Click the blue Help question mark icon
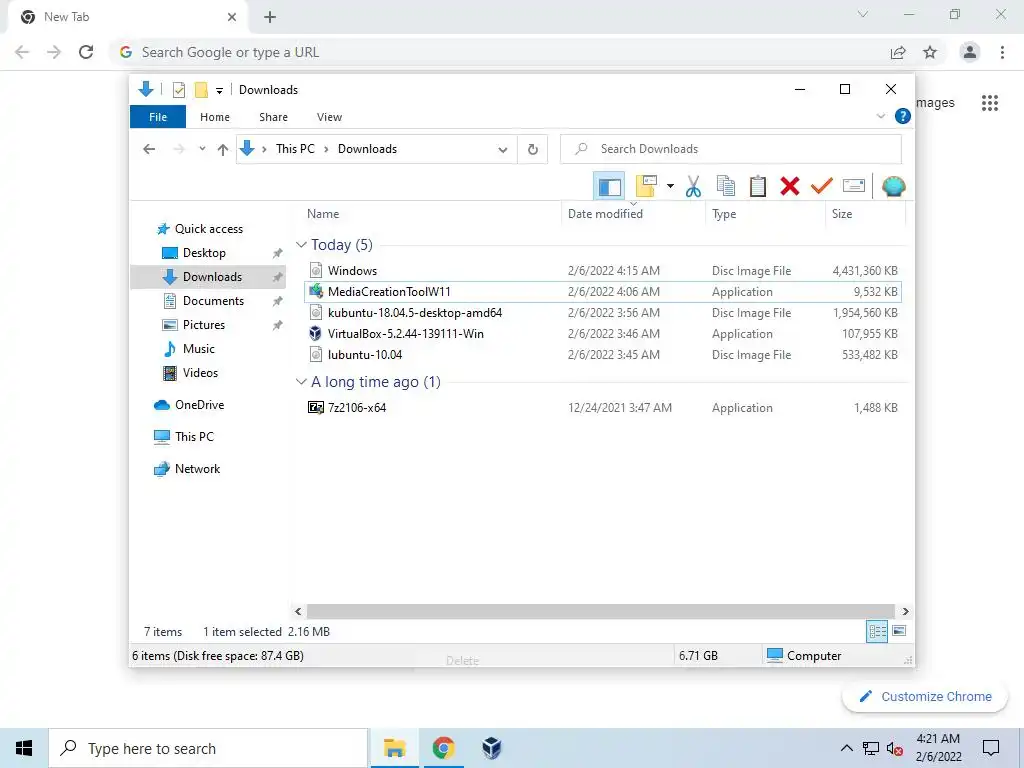Image resolution: width=1024 pixels, height=768 pixels. (903, 116)
